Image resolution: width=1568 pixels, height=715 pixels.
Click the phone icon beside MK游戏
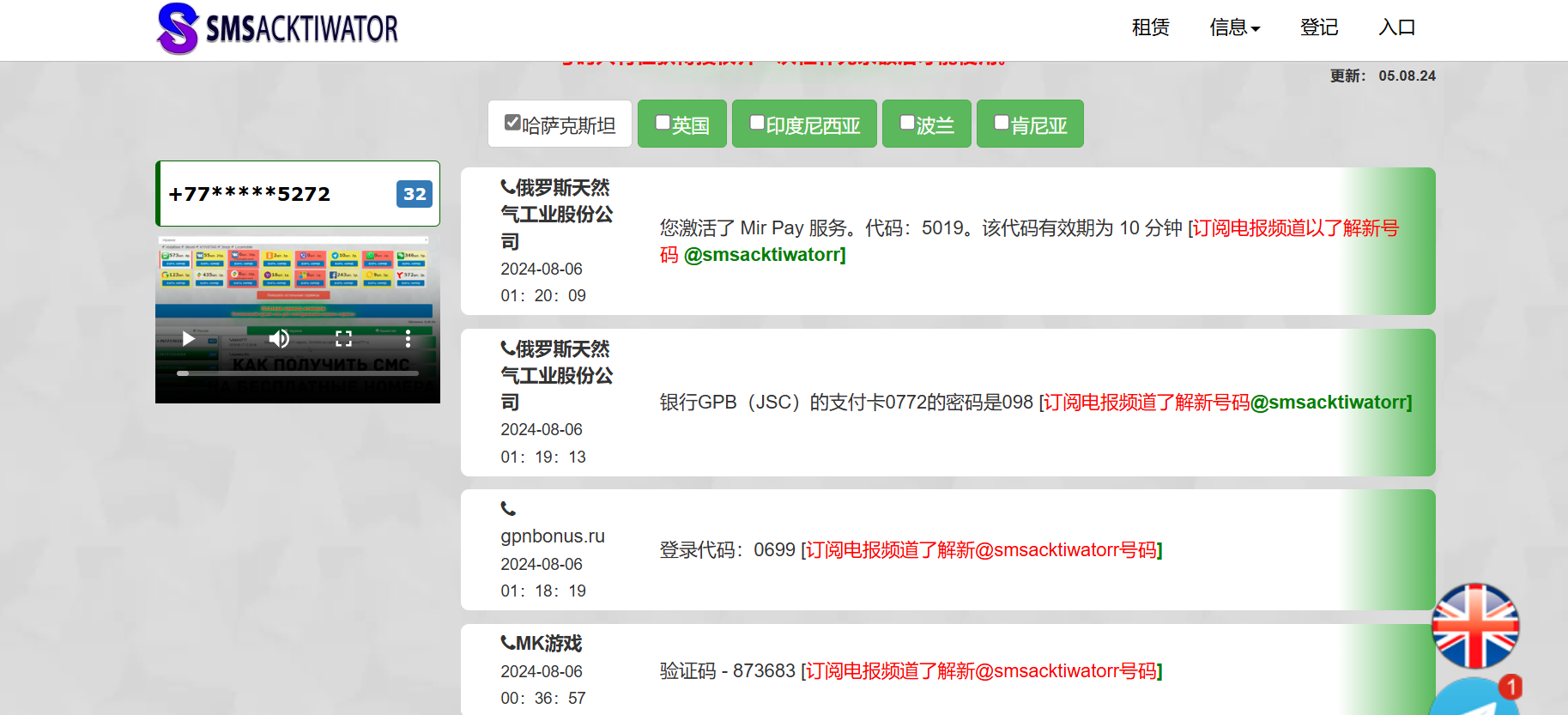[508, 643]
